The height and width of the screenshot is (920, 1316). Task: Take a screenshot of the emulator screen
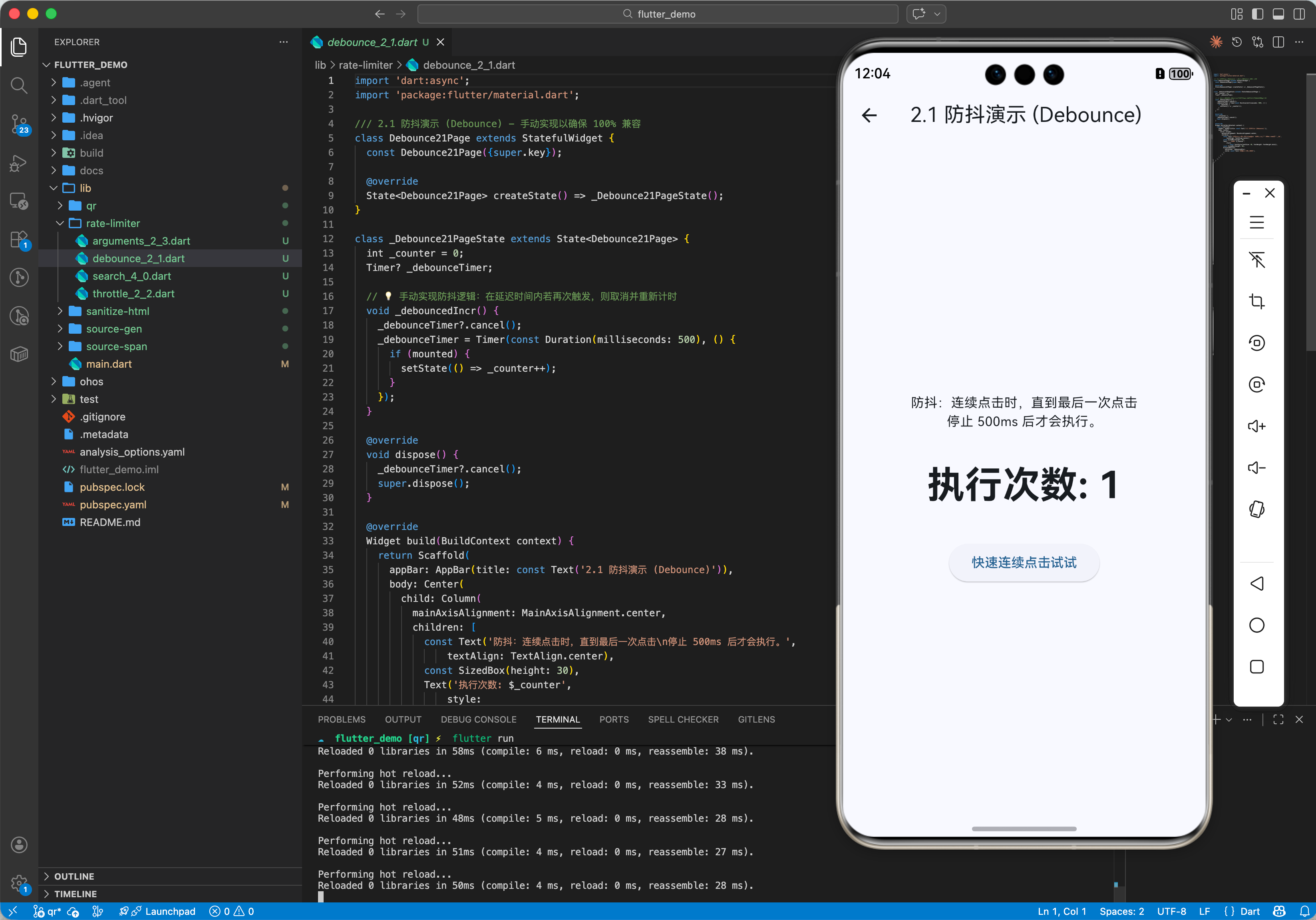(1258, 302)
